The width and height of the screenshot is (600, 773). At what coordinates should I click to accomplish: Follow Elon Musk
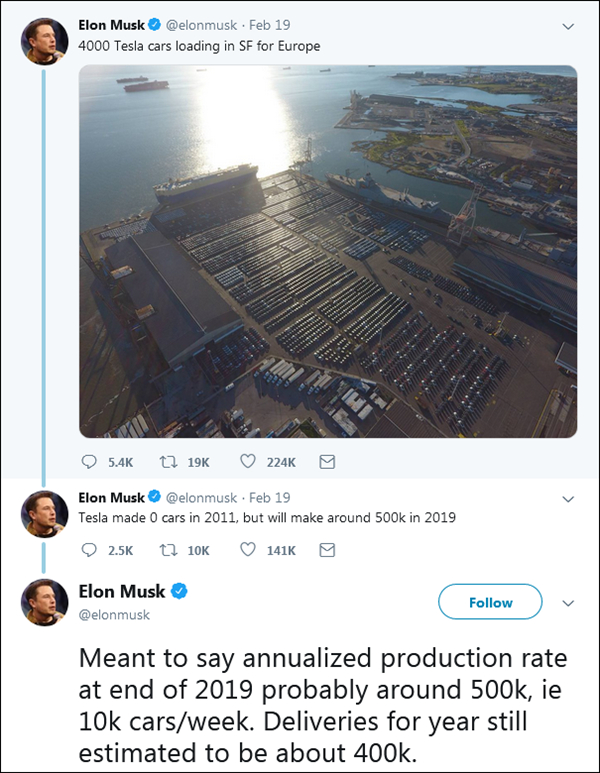[x=490, y=603]
